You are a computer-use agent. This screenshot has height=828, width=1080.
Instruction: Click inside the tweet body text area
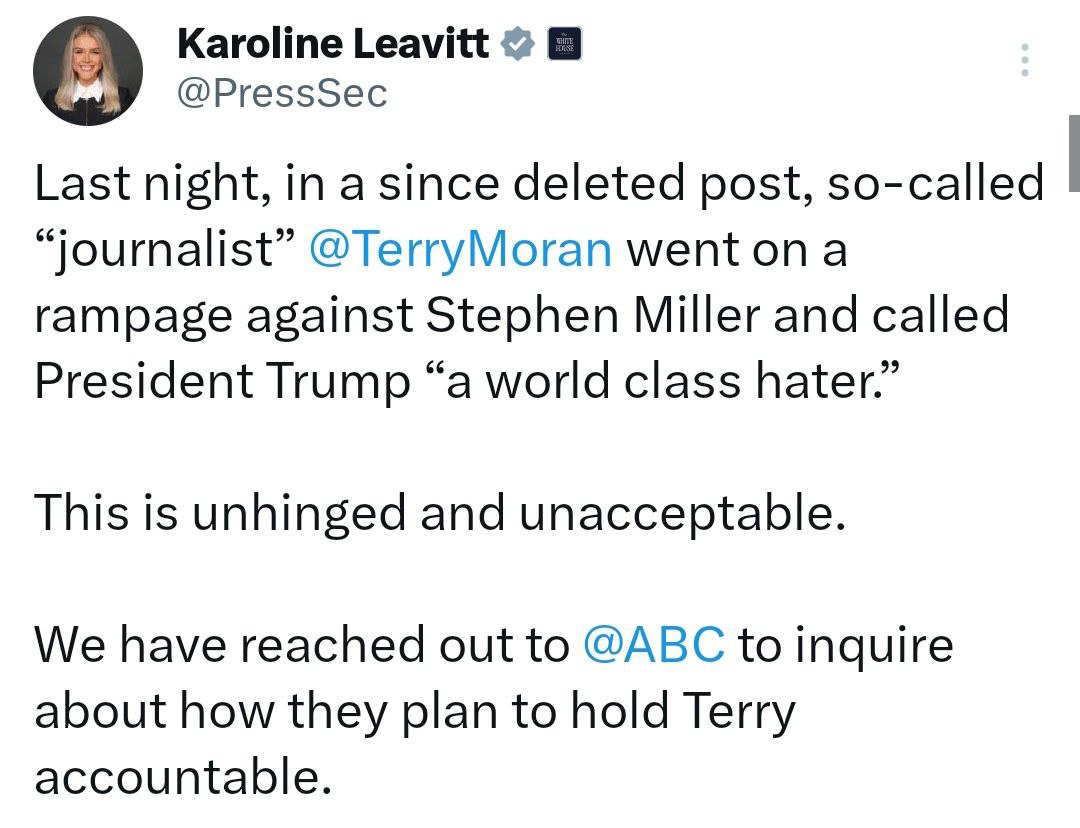click(x=500, y=315)
